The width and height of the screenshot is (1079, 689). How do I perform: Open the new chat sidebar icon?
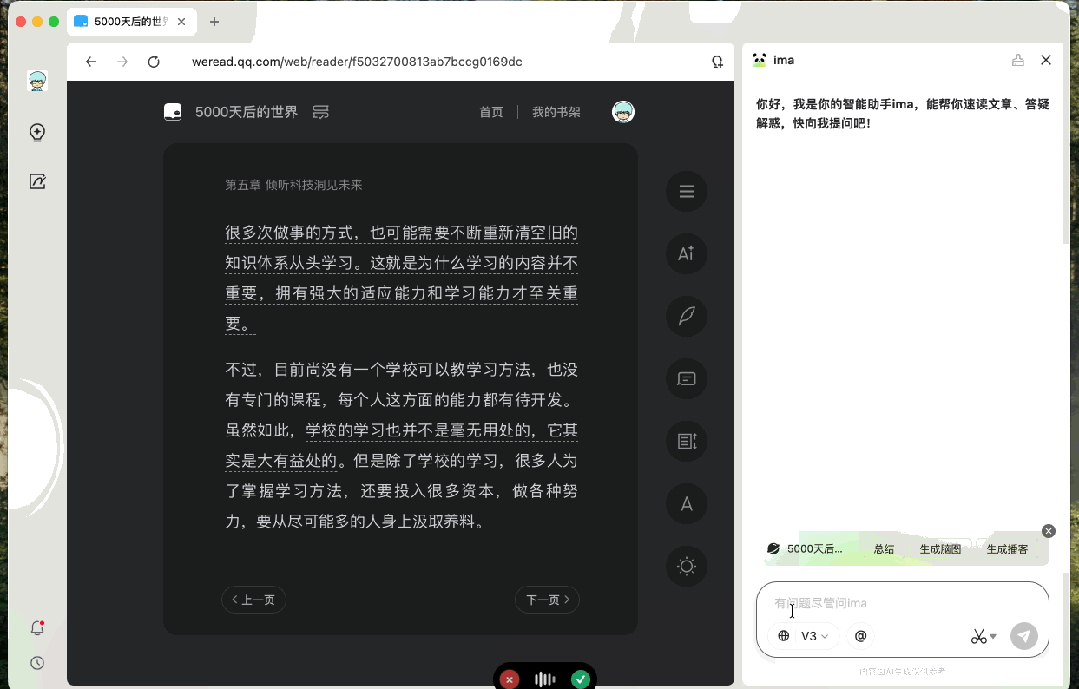(37, 131)
